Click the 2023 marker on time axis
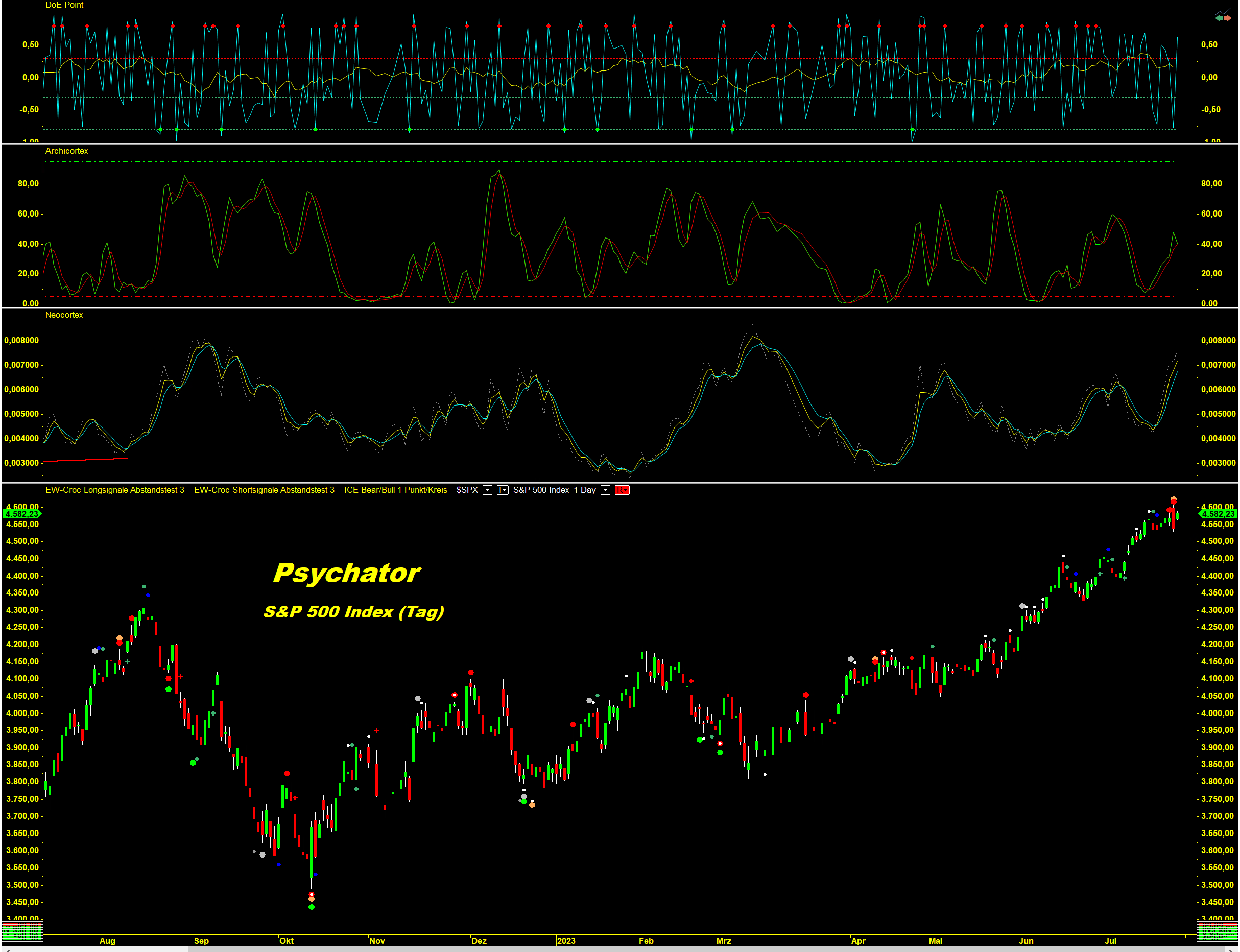 pyautogui.click(x=565, y=941)
